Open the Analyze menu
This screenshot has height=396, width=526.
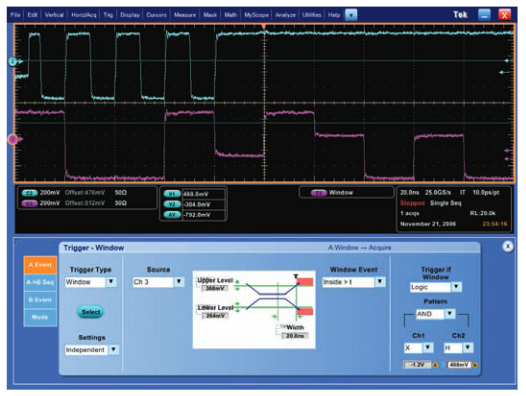pos(285,15)
